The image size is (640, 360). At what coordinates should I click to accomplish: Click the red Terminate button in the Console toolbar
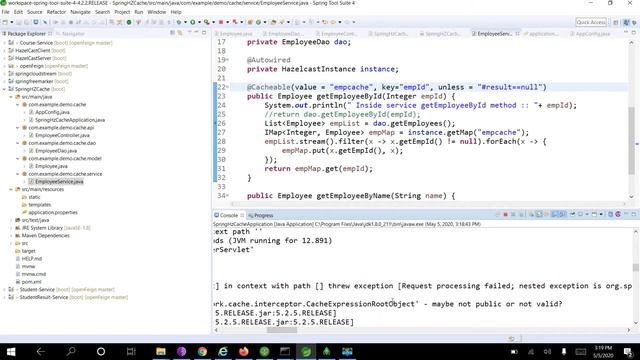(505, 215)
